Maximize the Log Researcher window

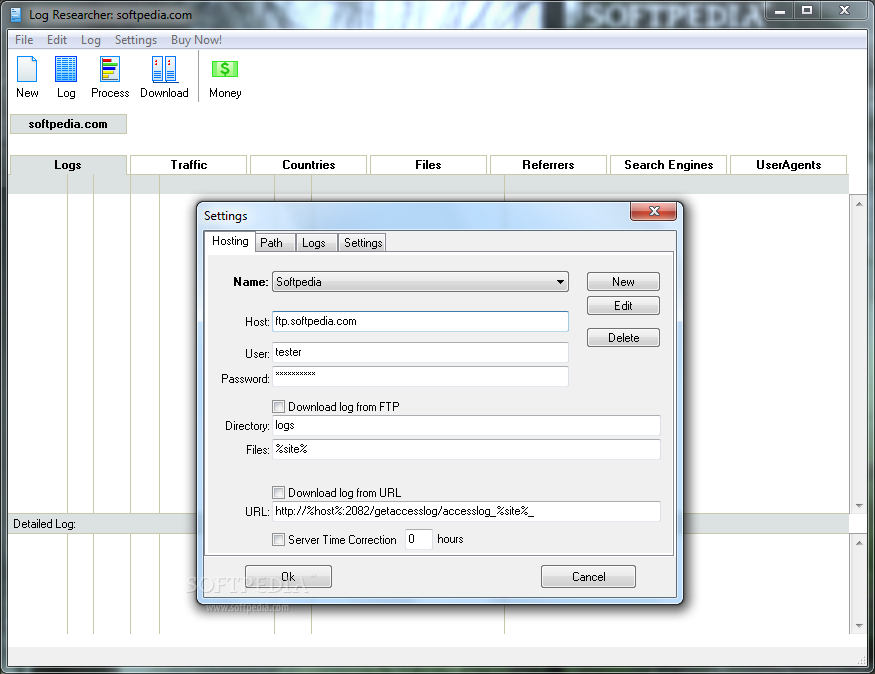point(807,11)
